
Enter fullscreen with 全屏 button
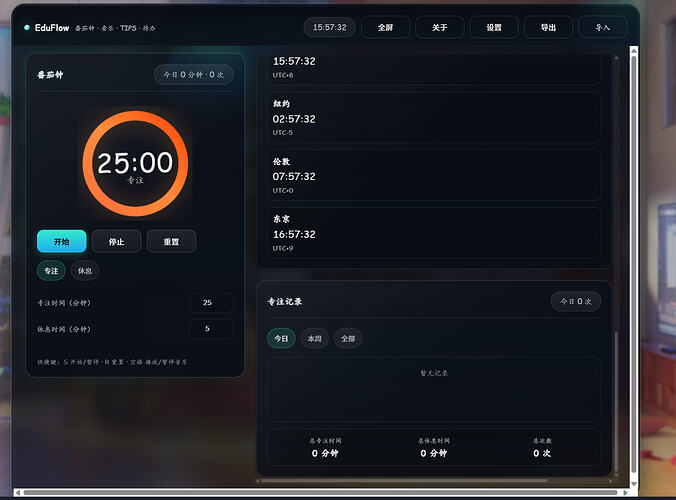[385, 28]
